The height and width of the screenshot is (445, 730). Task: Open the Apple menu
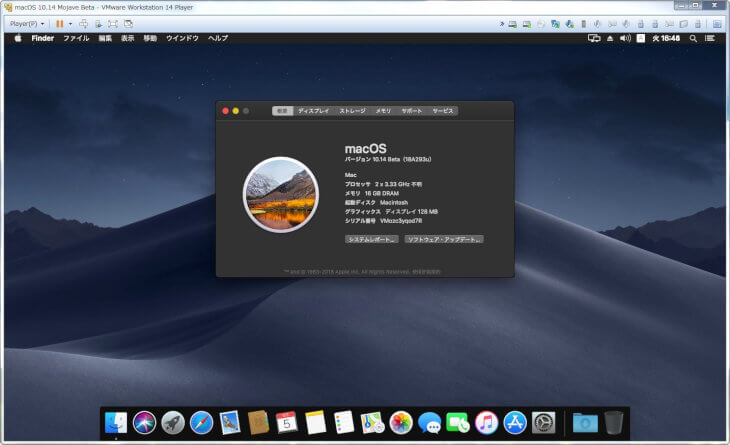click(x=17, y=38)
